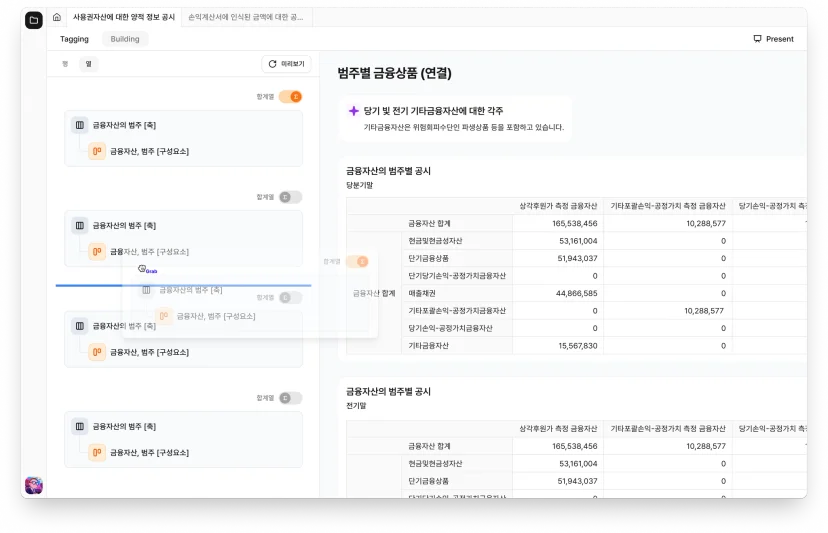The width and height of the screenshot is (828, 533).
Task: Select the Tagging mode tab
Action: pyautogui.click(x=74, y=39)
